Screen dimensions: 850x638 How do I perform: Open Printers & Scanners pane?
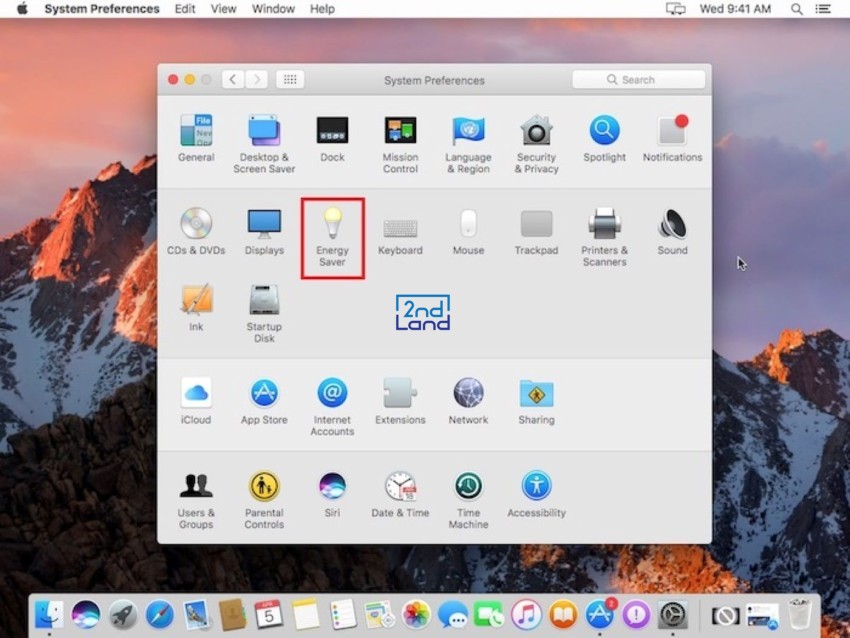tap(604, 237)
